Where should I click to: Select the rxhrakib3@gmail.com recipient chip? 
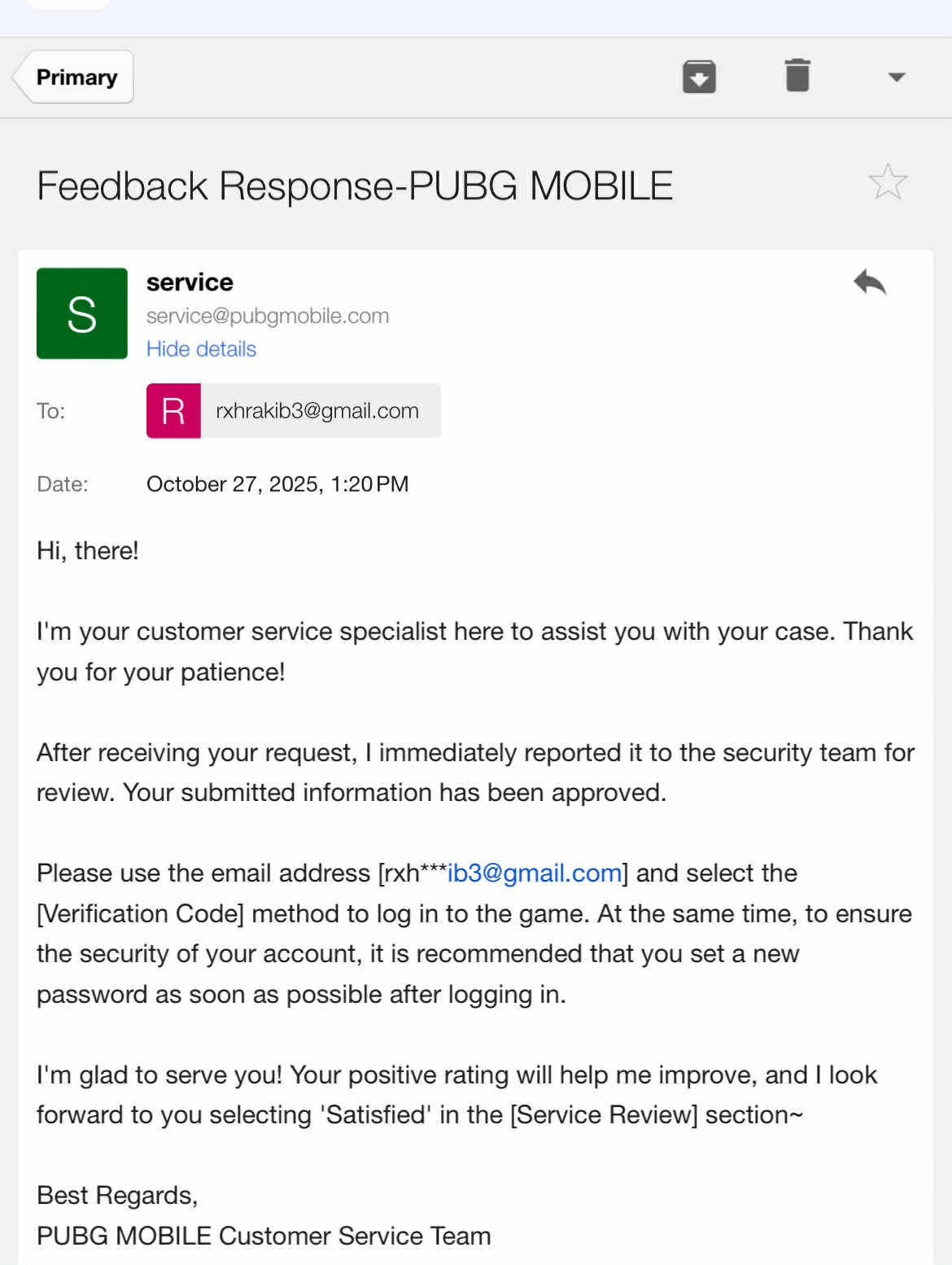(317, 411)
